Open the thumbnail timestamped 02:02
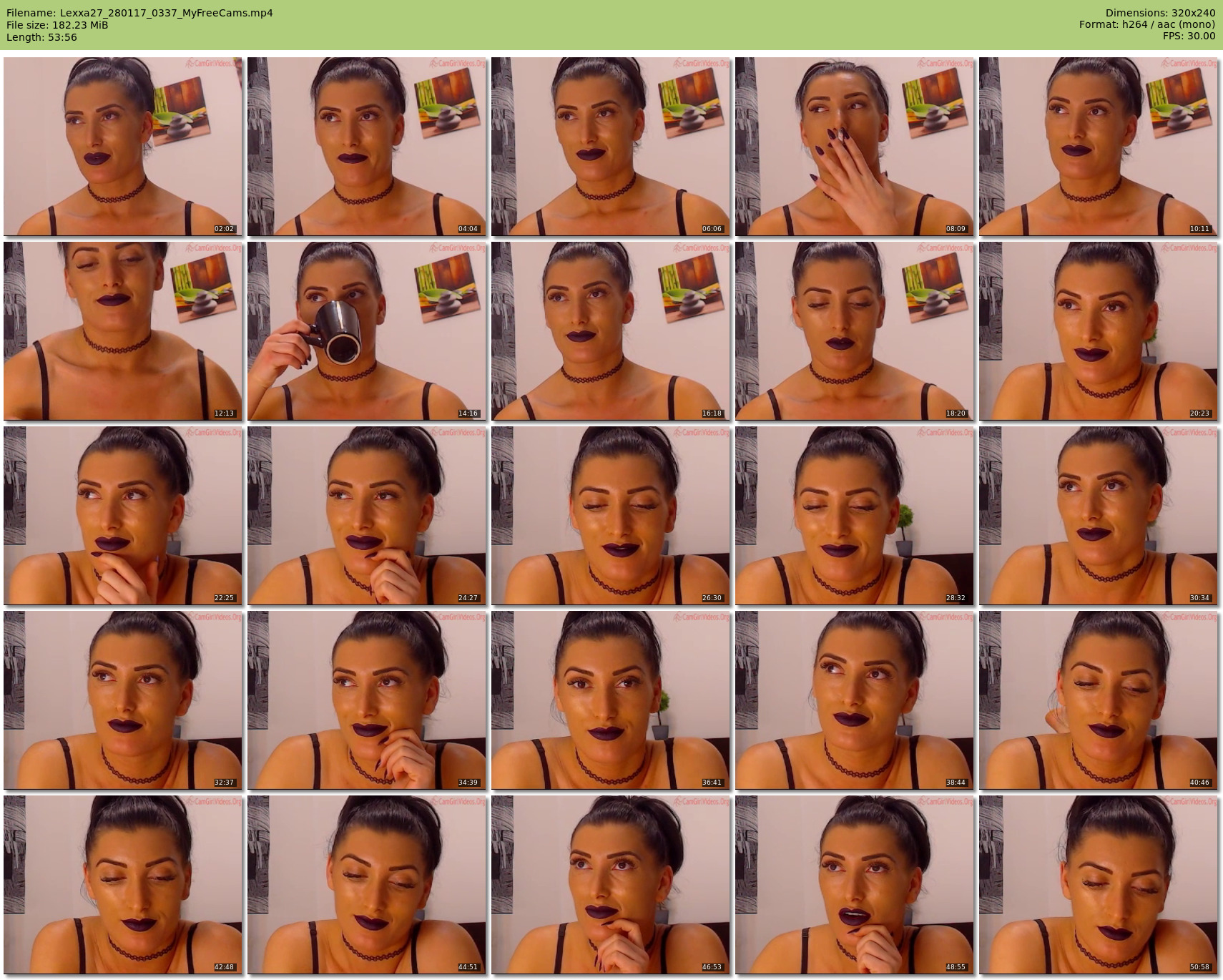1223x980 pixels. (123, 147)
